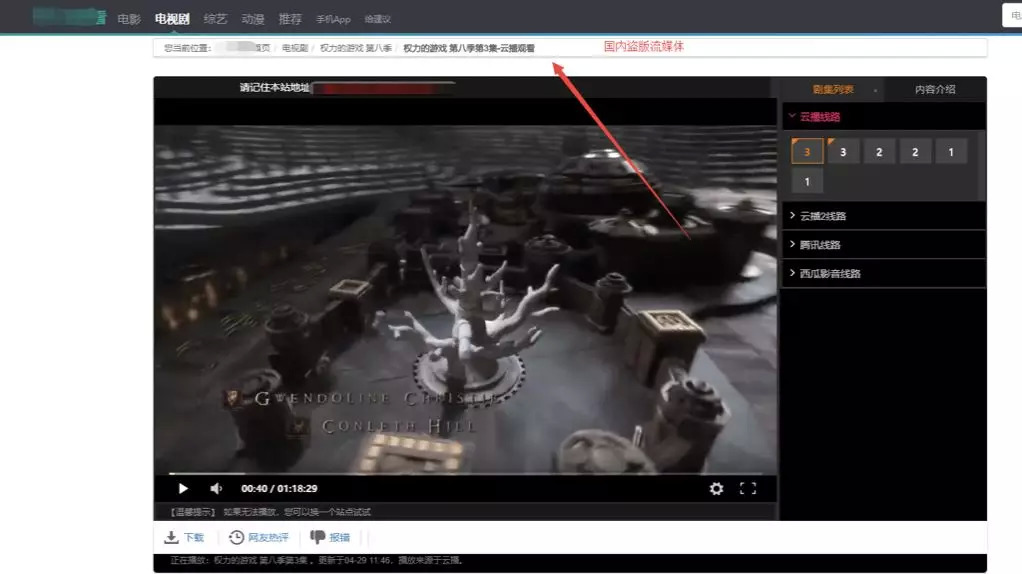Click the 温馨提示 notice text under the player
Viewport: 1022px width, 574px height.
coord(270,512)
